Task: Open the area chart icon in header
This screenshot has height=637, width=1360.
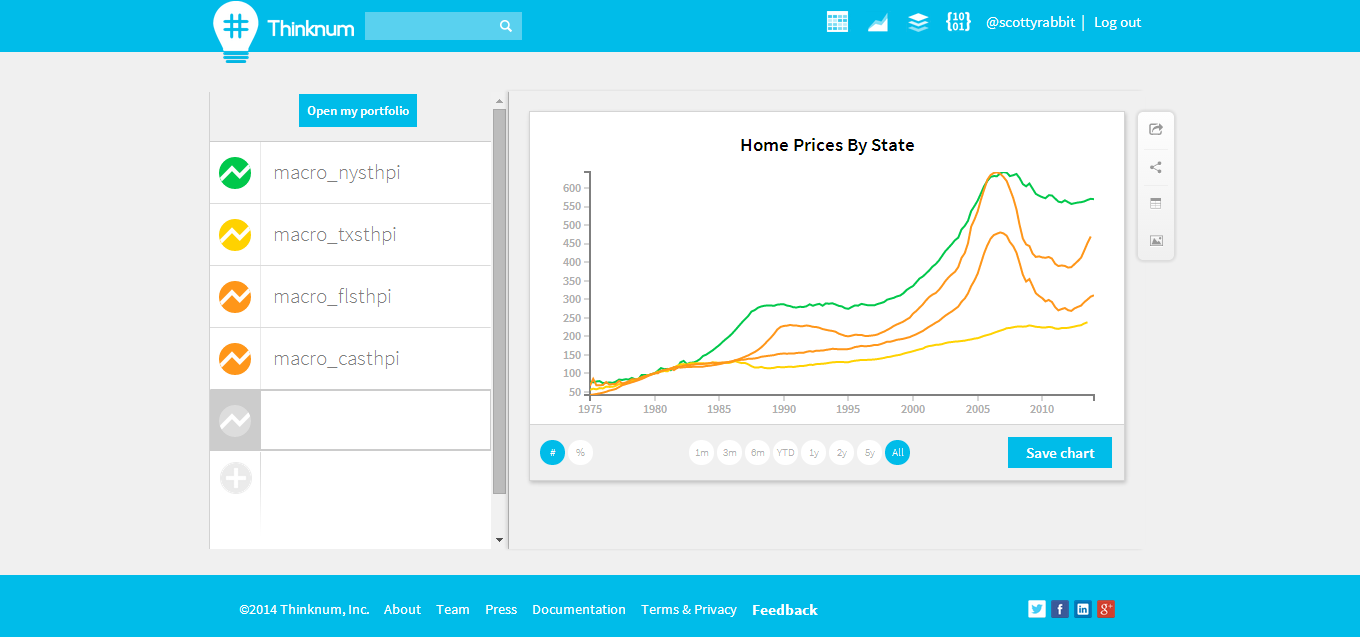Action: (x=877, y=22)
